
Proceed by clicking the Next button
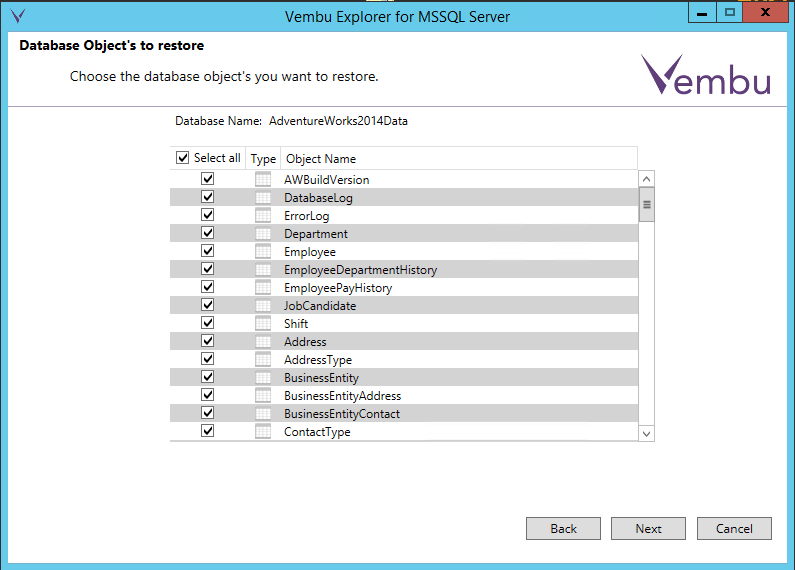pos(648,529)
